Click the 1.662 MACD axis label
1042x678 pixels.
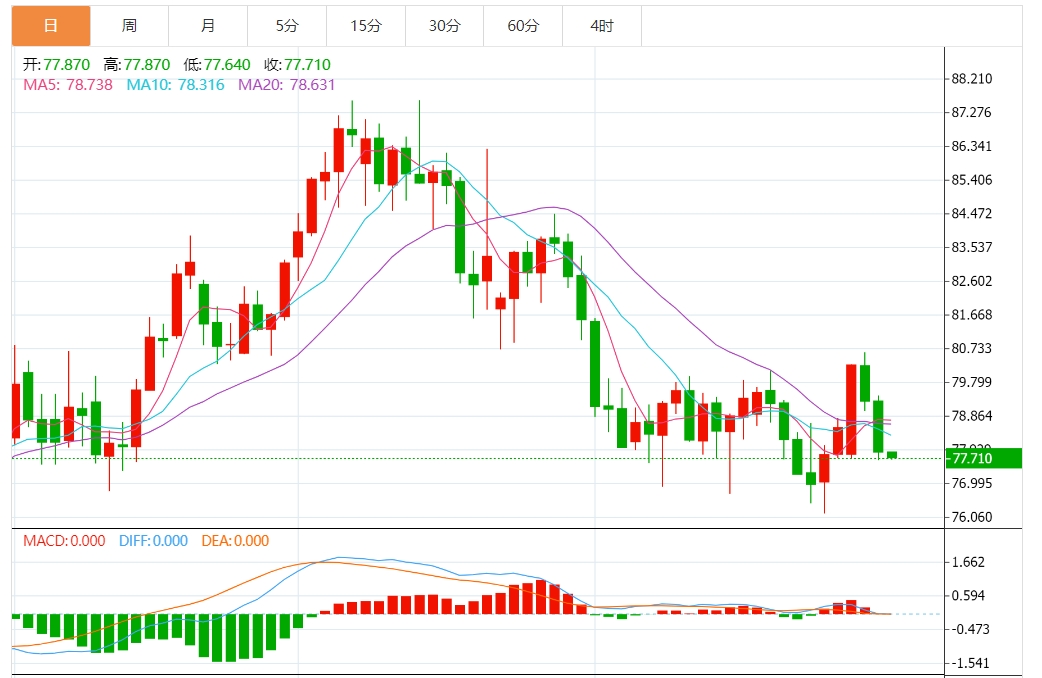click(x=968, y=562)
